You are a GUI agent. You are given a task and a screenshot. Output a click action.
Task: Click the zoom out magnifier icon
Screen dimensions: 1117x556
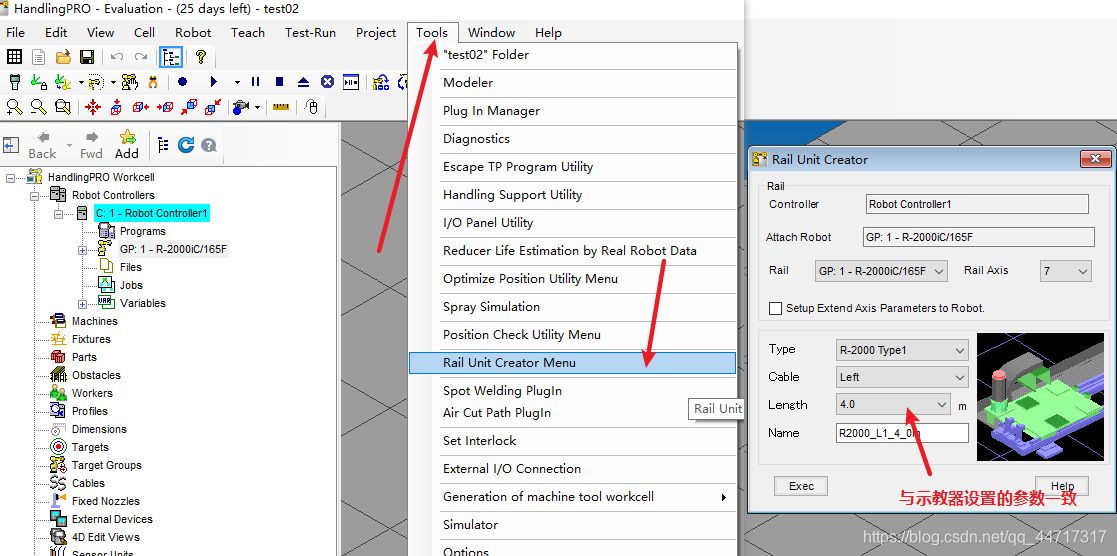point(38,107)
